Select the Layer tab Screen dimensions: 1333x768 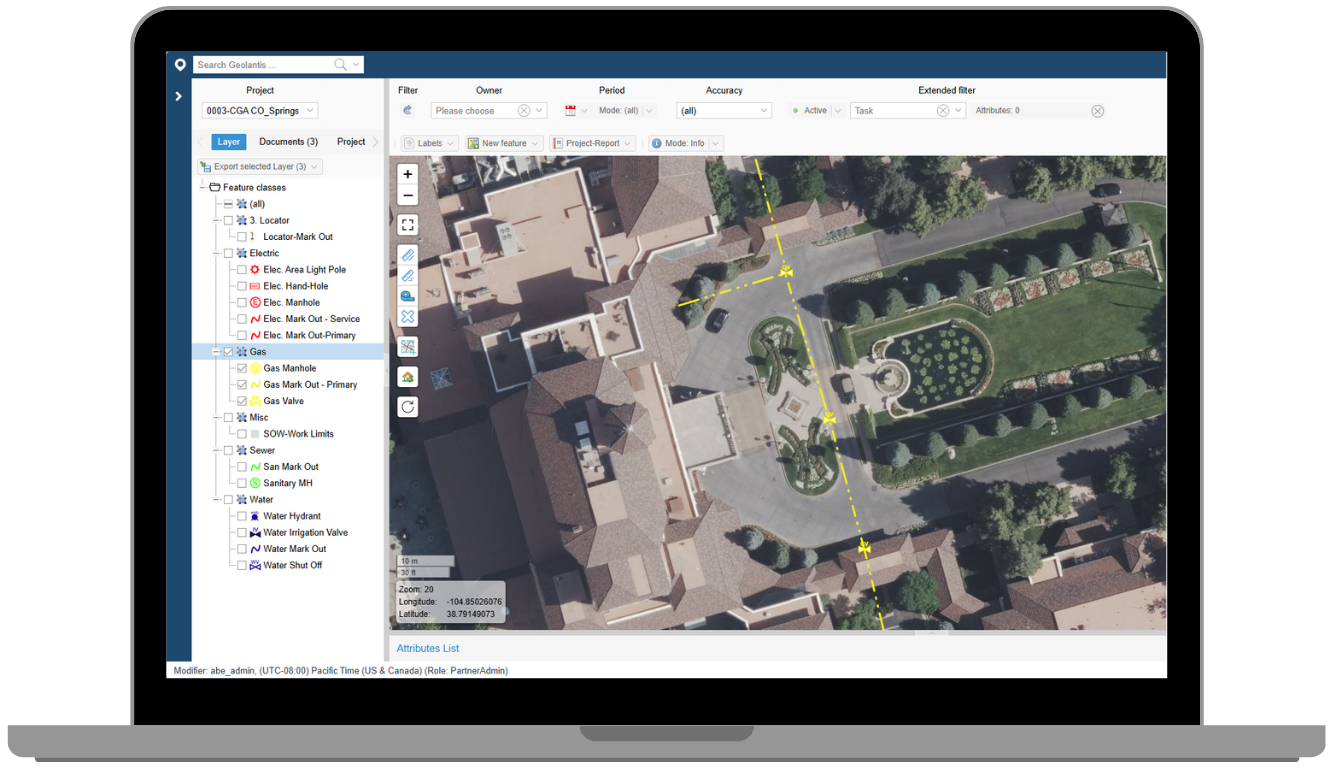coord(229,142)
